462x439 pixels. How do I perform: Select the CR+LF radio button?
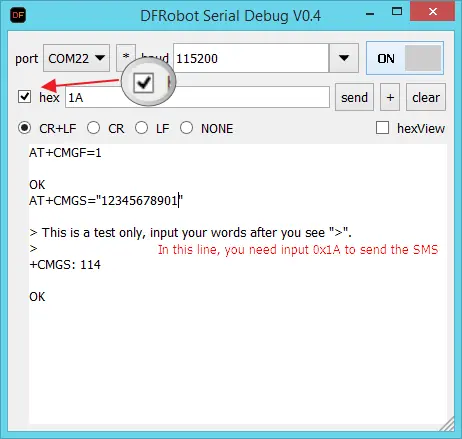pyautogui.click(x=25, y=128)
